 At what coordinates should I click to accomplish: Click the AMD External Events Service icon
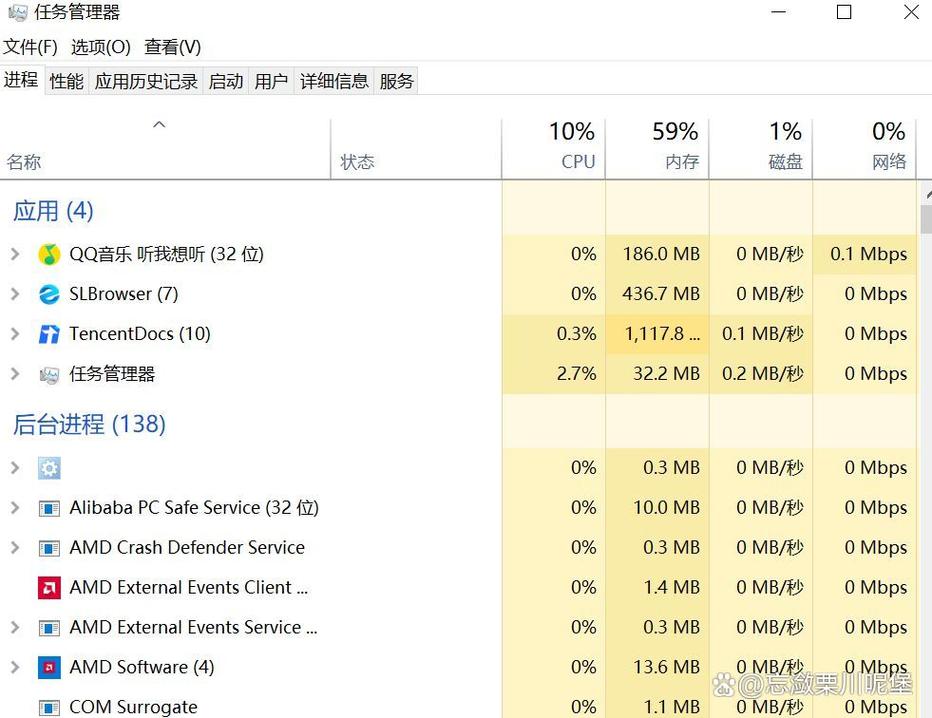[x=49, y=628]
